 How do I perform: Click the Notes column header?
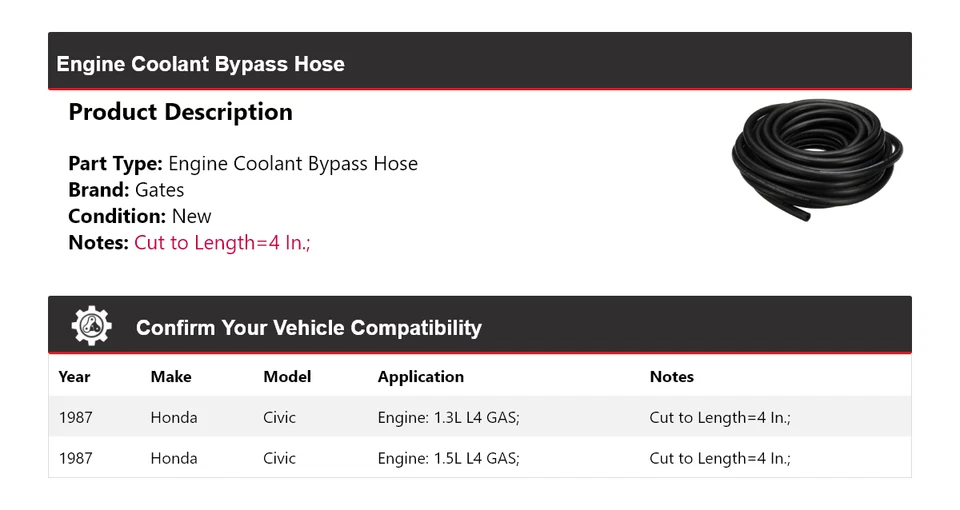[x=671, y=377]
